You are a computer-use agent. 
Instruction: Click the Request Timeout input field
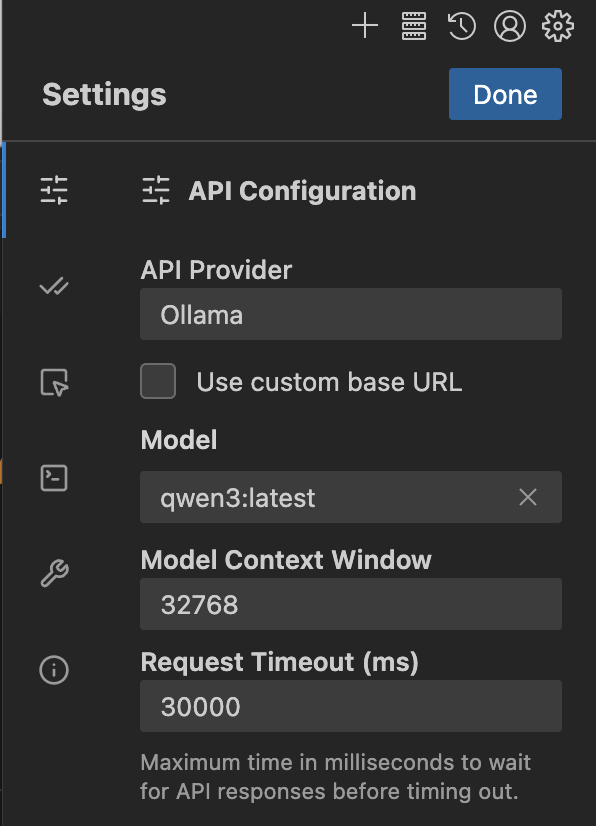(x=351, y=706)
